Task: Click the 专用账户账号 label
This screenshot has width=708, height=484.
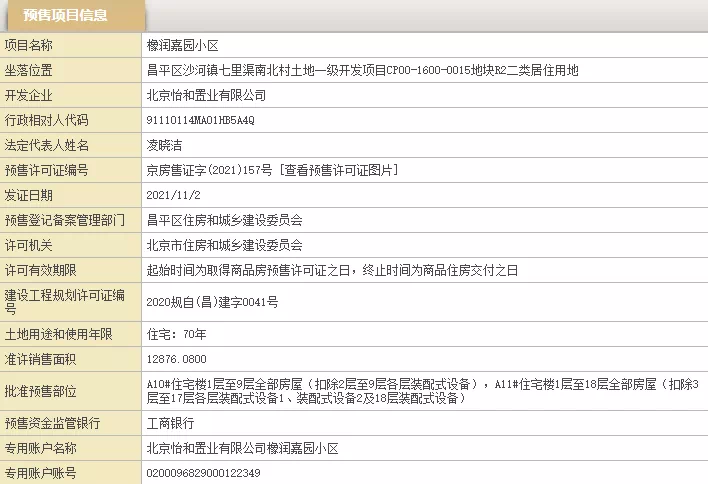Action: (41, 473)
